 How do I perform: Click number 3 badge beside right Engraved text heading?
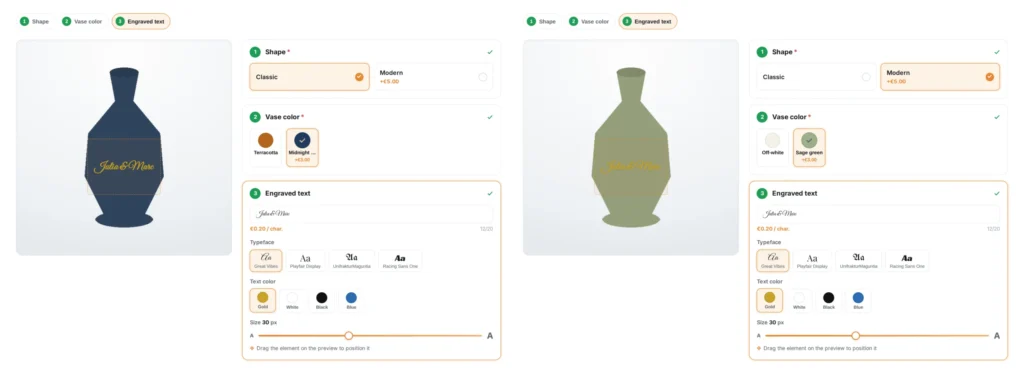(762, 193)
